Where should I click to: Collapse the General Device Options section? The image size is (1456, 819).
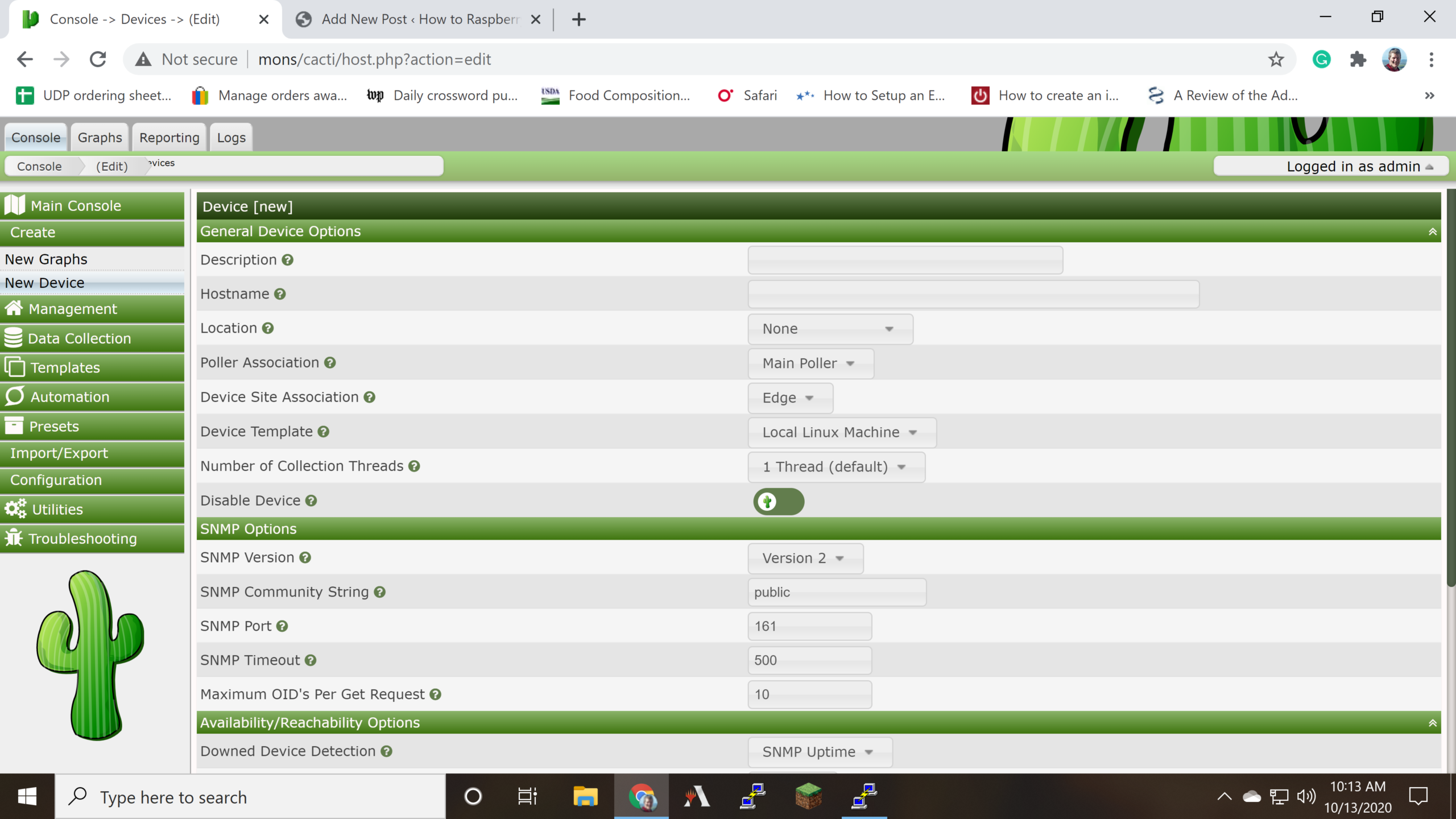1432,231
